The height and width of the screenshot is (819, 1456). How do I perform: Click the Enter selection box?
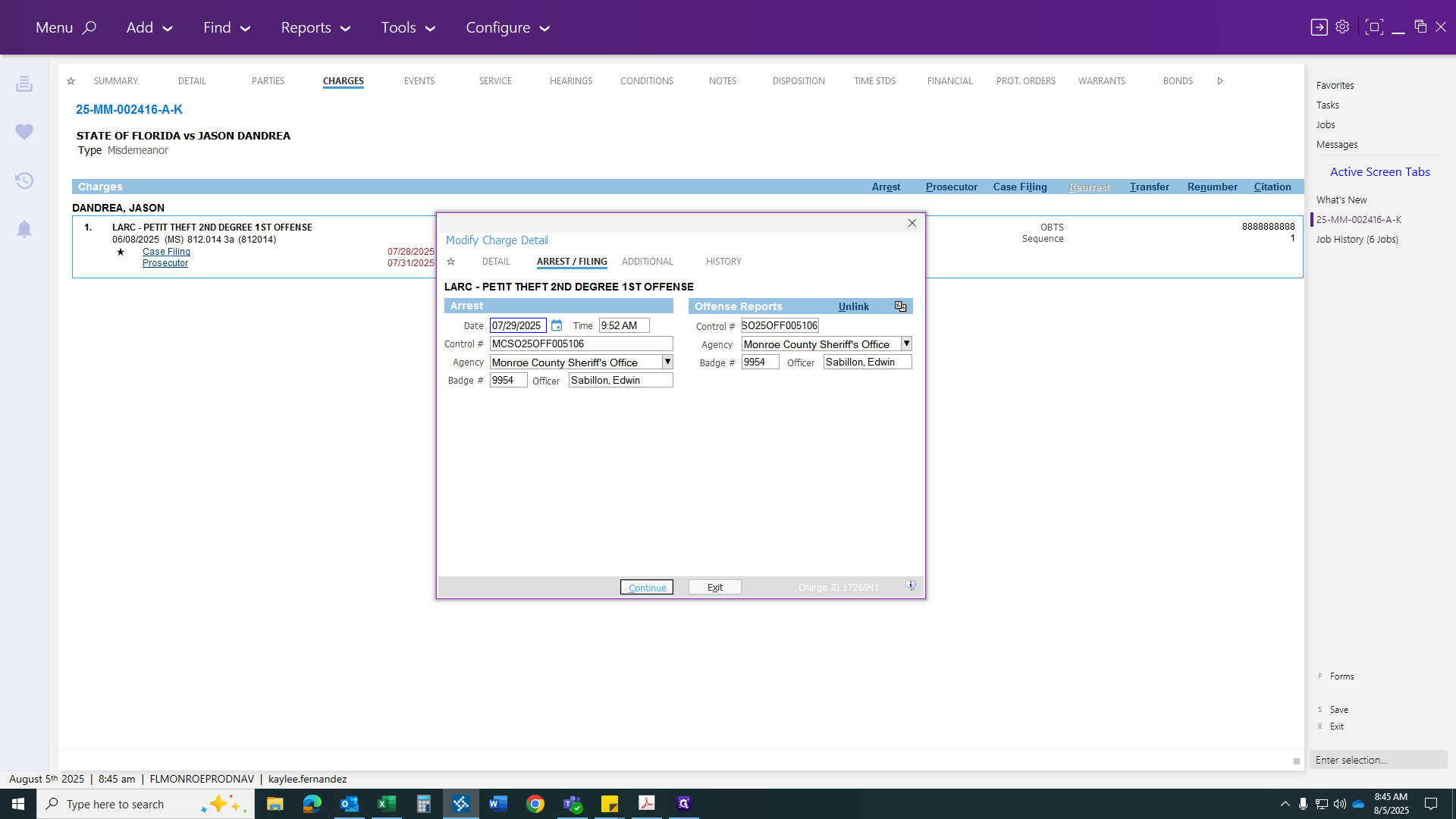[1378, 760]
